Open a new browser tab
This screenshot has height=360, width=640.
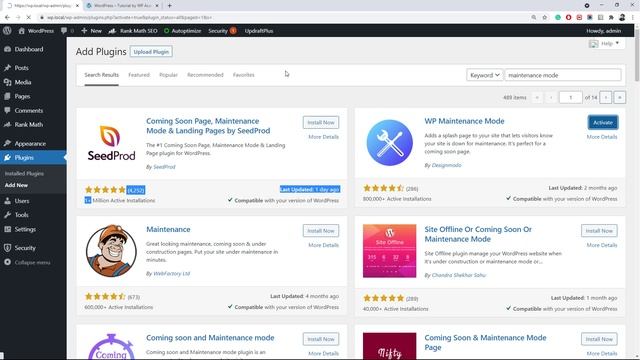[x=169, y=6]
